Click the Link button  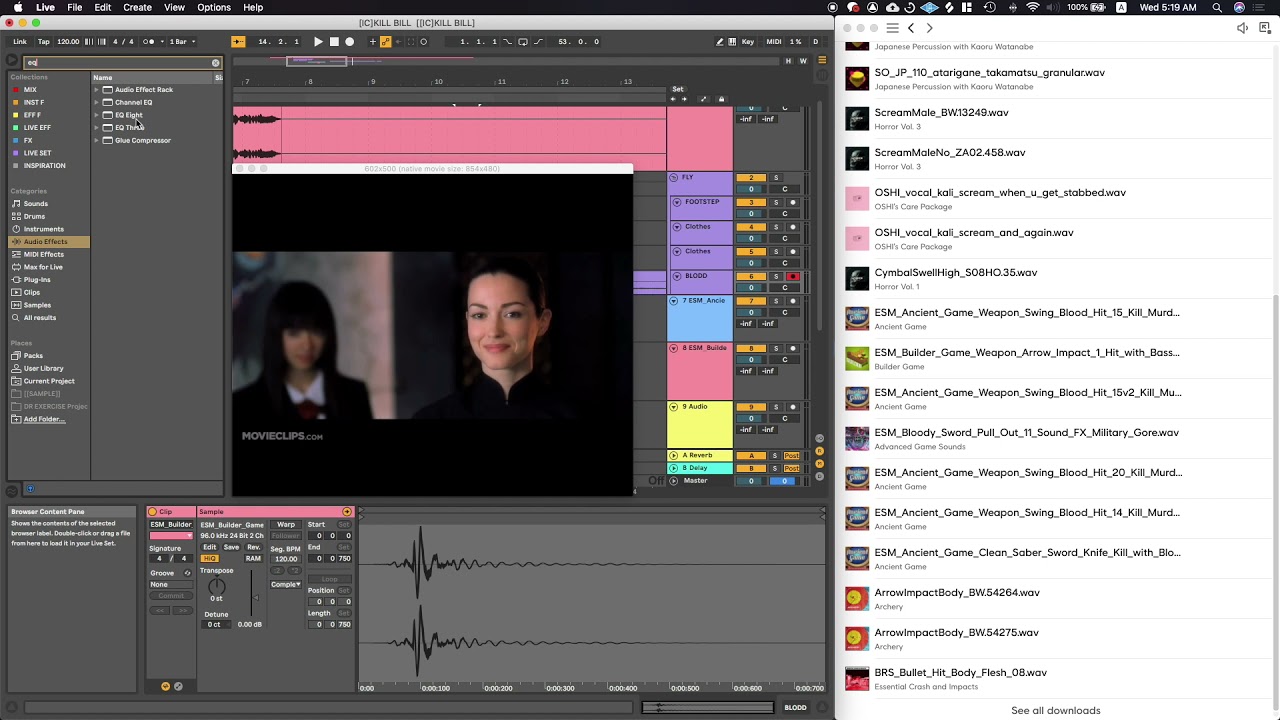click(20, 41)
